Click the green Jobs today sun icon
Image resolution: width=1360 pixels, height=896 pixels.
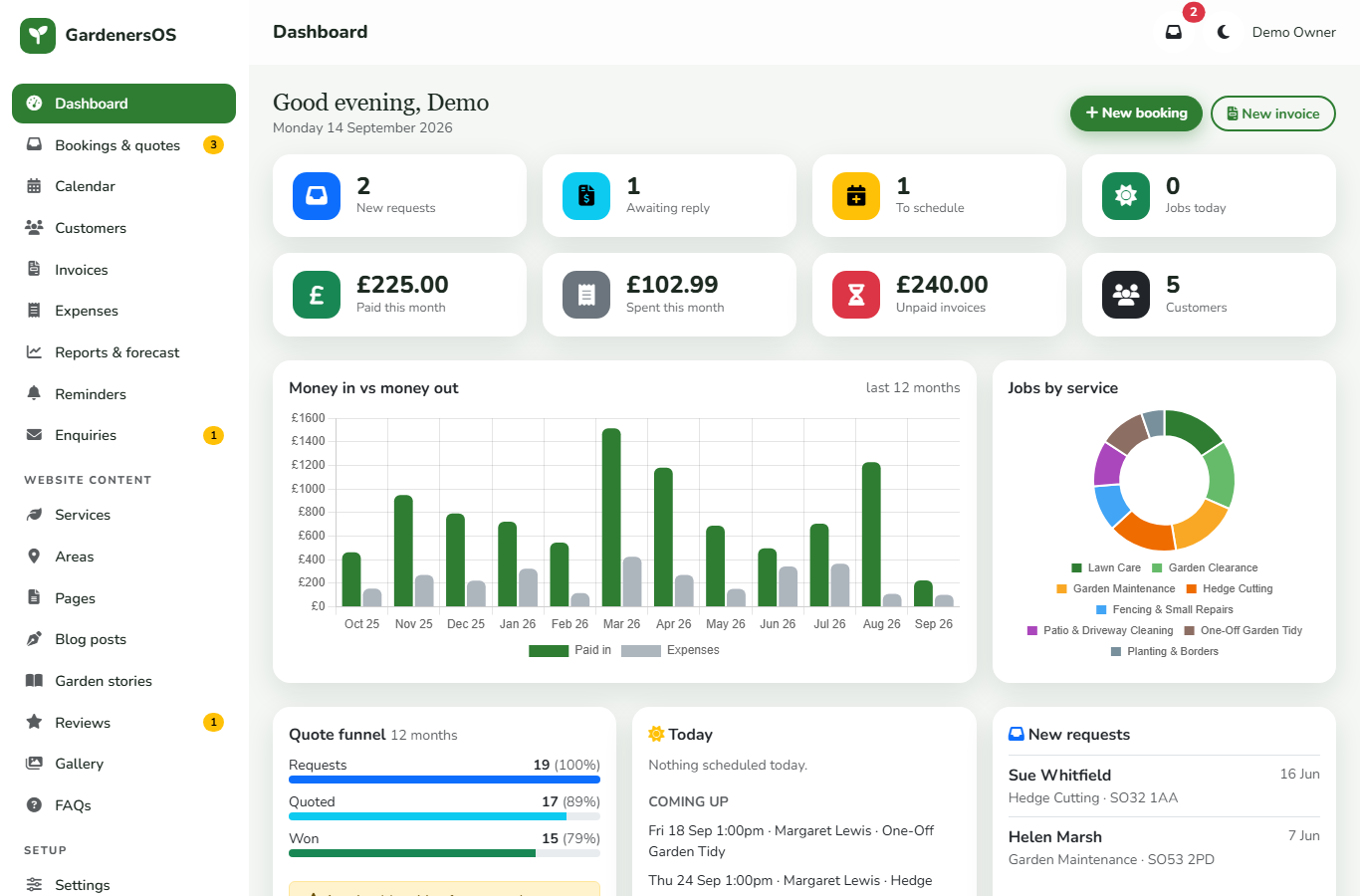(x=1126, y=195)
